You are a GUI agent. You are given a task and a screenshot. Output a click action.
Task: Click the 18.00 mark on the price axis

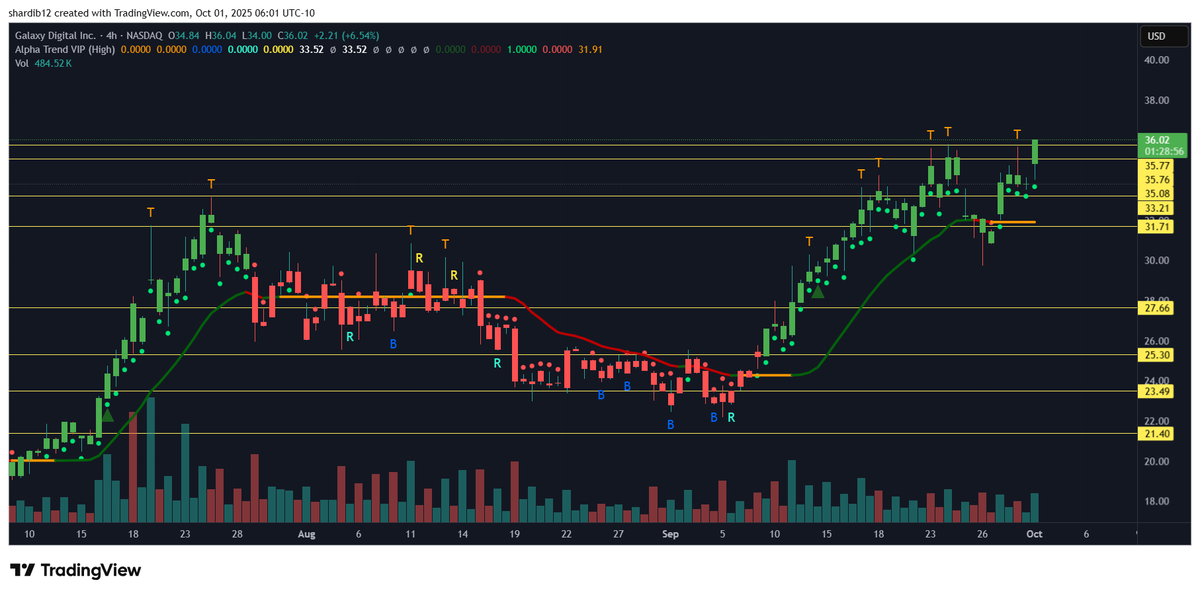pos(1157,502)
